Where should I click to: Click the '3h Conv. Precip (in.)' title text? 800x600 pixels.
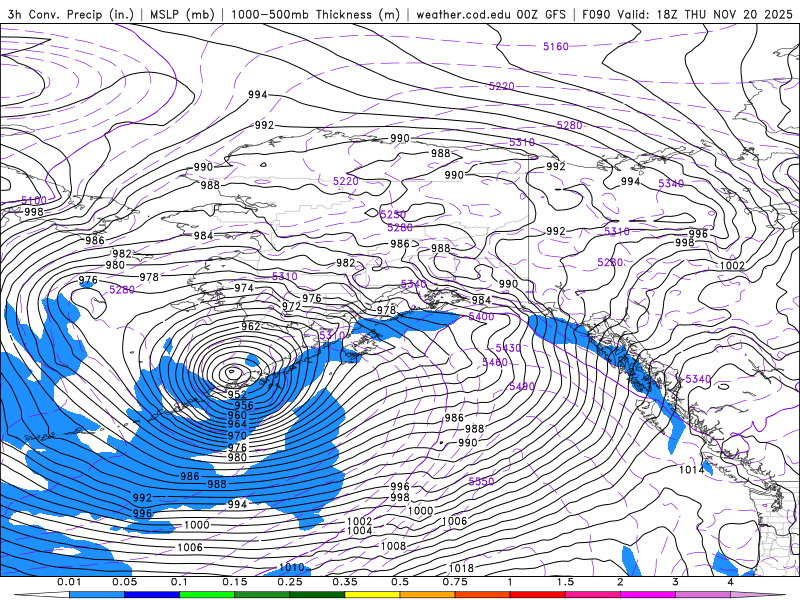(x=70, y=14)
